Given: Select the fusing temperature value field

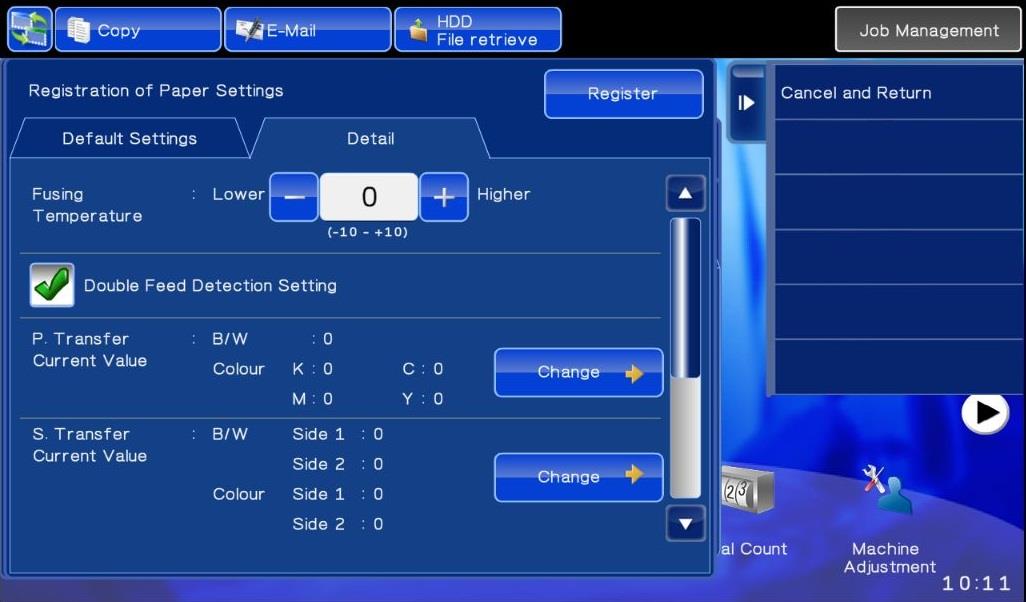Looking at the screenshot, I should pyautogui.click(x=369, y=197).
